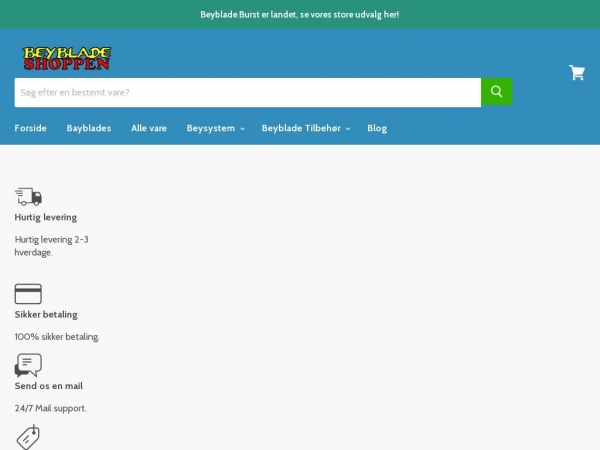Viewport: 600px width, 450px height.
Task: Click the 'Send os en mail' heading
Action: click(x=49, y=386)
